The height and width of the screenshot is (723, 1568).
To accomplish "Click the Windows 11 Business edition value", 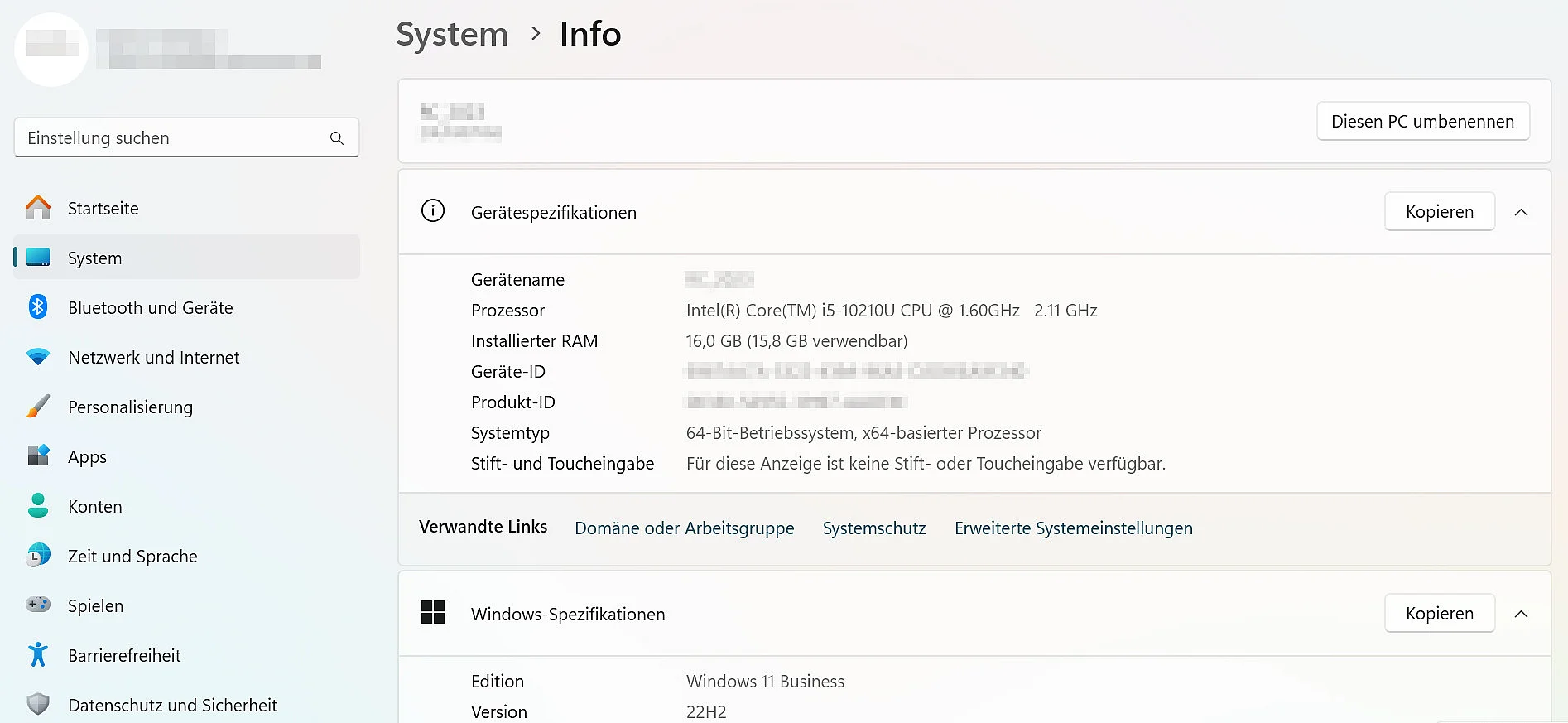I will 765,682.
